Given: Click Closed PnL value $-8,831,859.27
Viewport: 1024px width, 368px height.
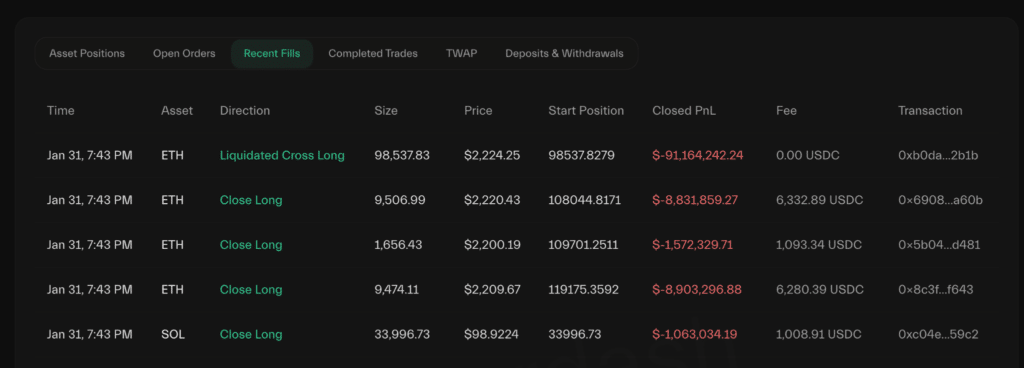Looking at the screenshot, I should pos(695,200).
